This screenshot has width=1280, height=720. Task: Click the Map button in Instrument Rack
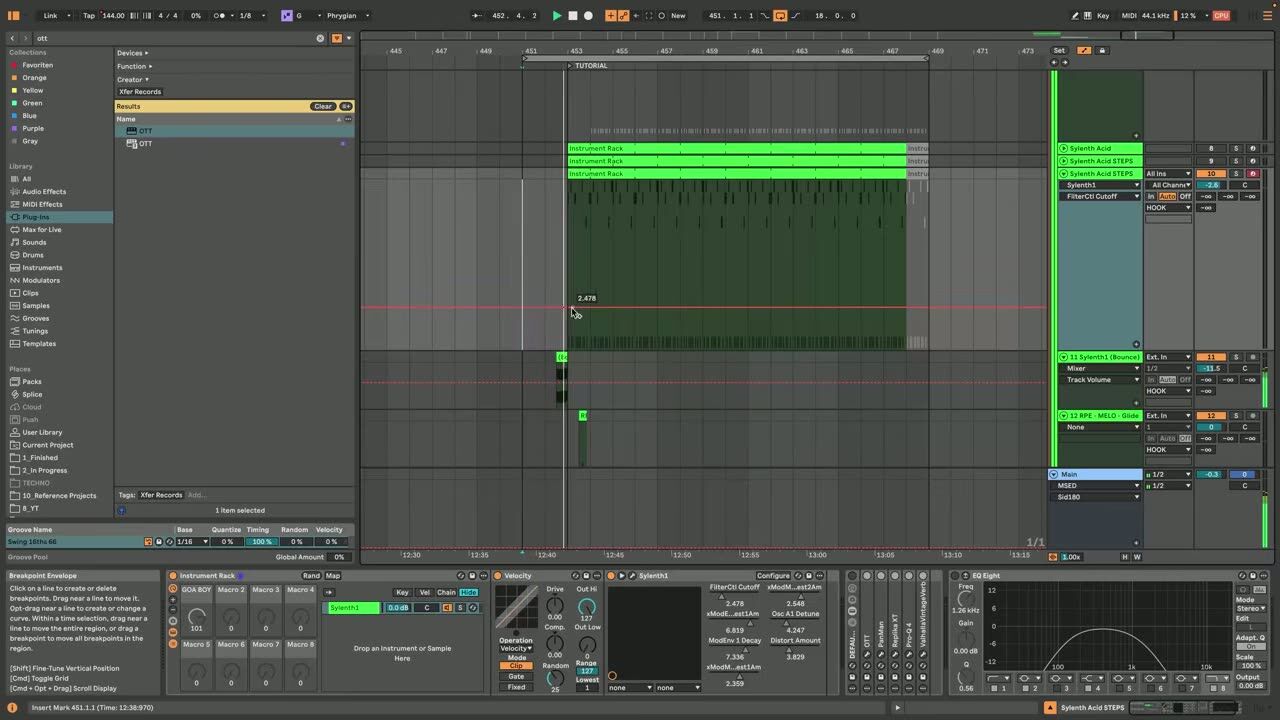[x=333, y=576]
